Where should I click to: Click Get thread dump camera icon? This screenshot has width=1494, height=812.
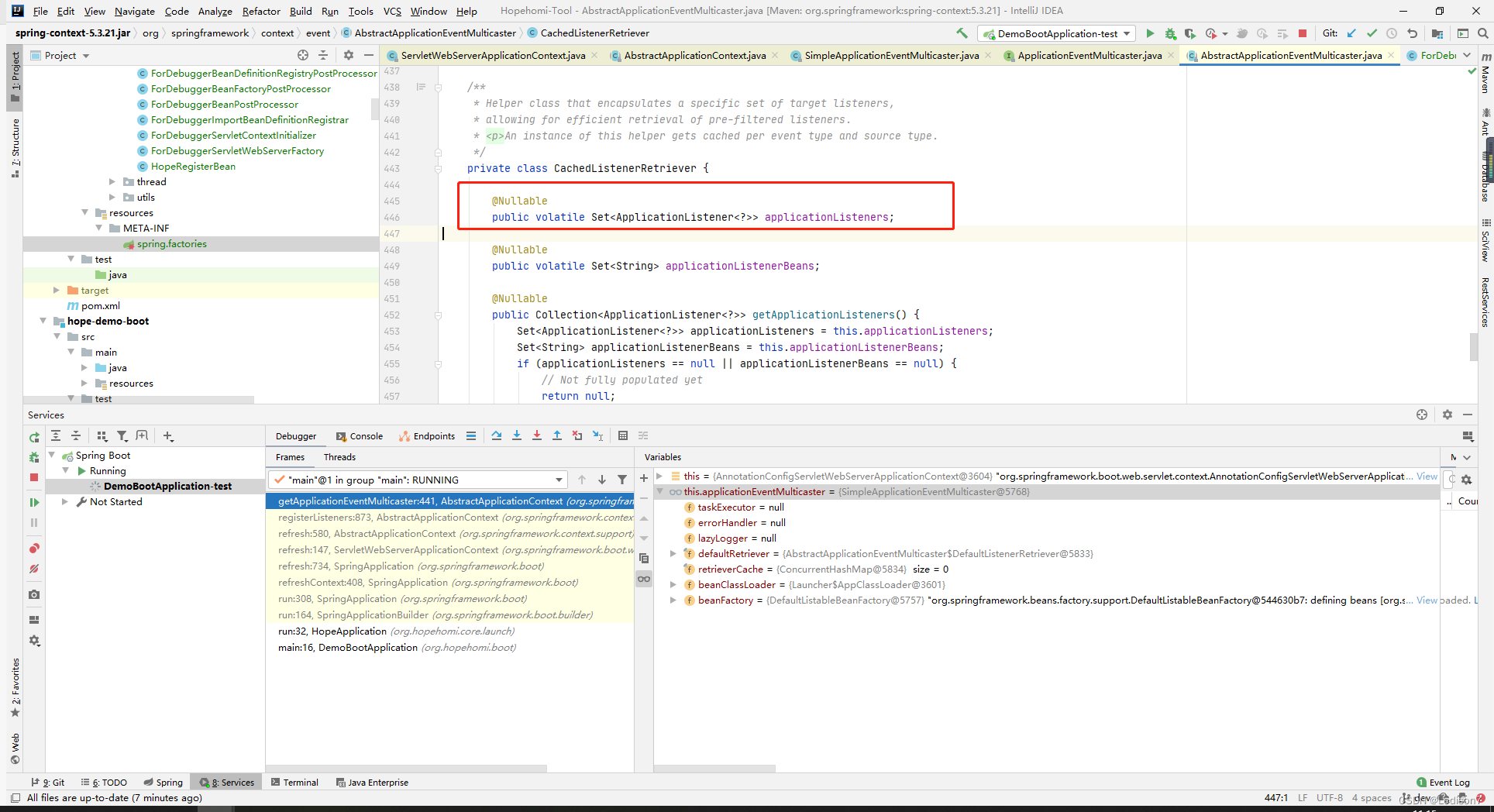34,594
